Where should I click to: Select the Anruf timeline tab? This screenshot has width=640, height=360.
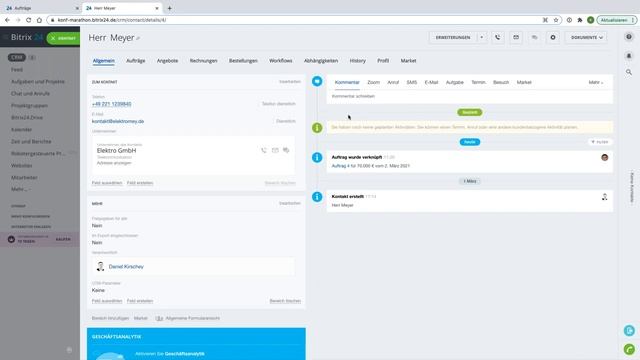[393, 82]
